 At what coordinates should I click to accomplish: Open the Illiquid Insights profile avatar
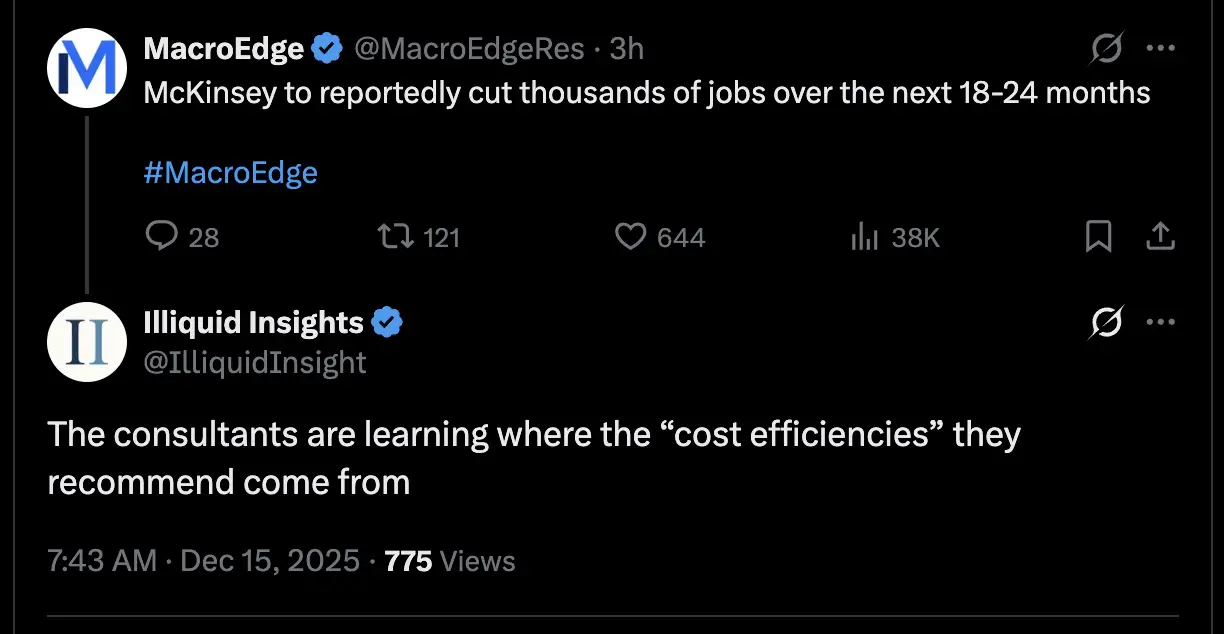tap(87, 342)
